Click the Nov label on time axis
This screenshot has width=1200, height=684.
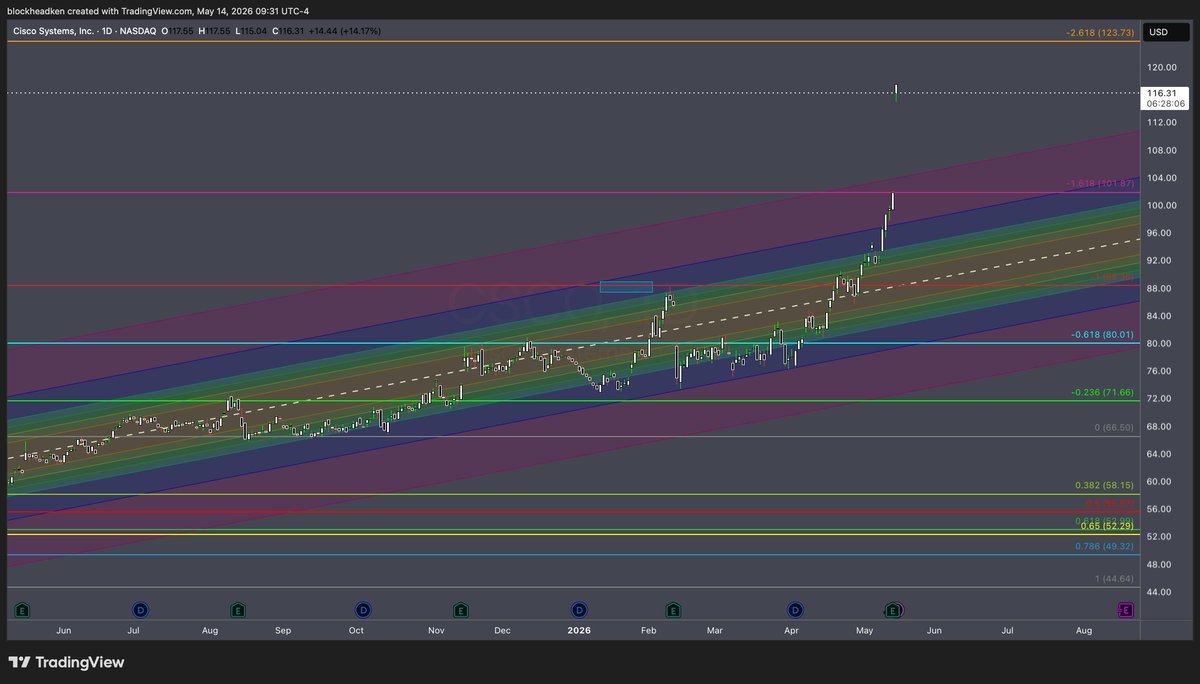[436, 632]
